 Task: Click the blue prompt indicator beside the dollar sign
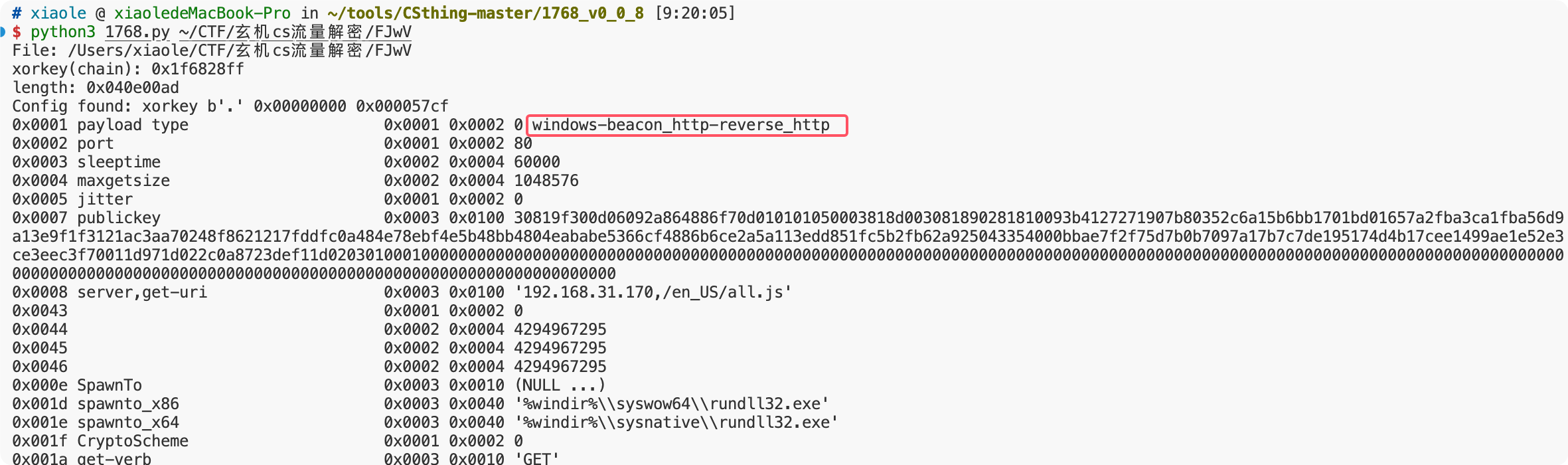[x=3, y=31]
